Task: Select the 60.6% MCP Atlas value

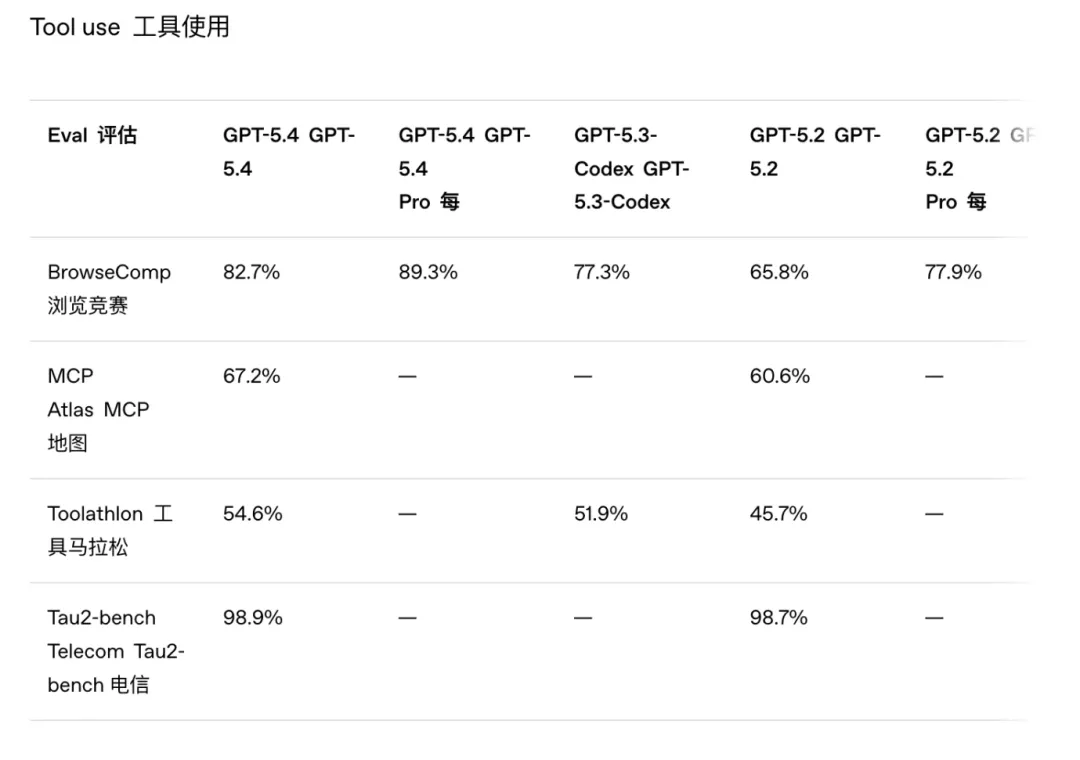Action: coord(779,376)
